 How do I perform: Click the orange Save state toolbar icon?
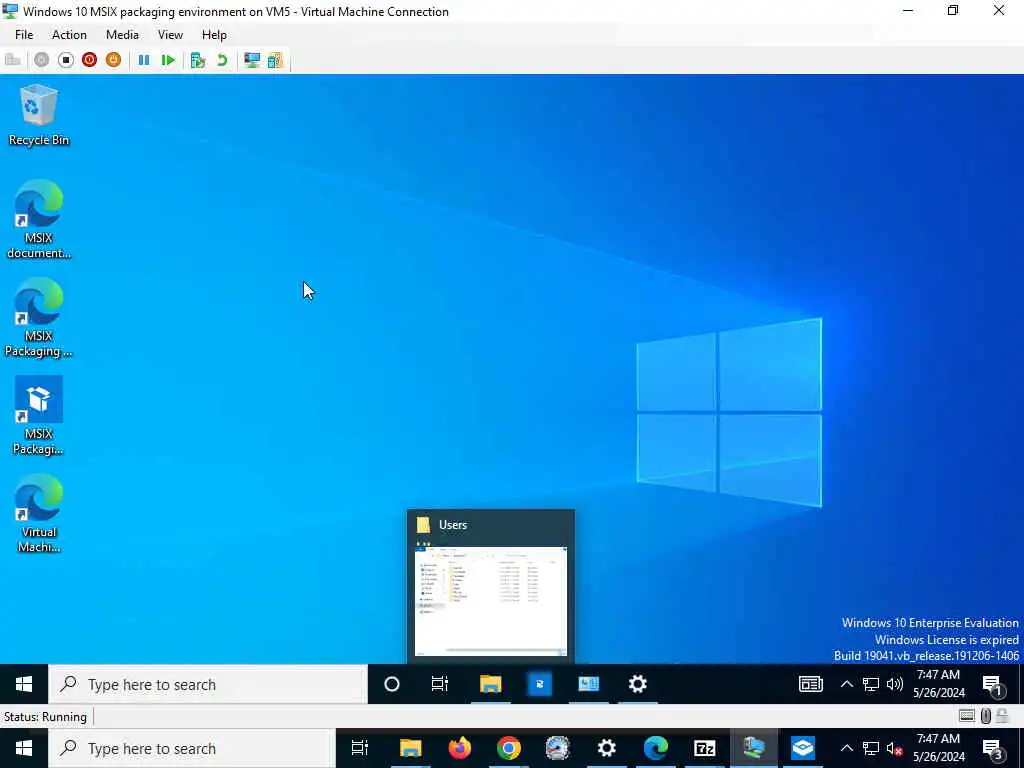[114, 60]
